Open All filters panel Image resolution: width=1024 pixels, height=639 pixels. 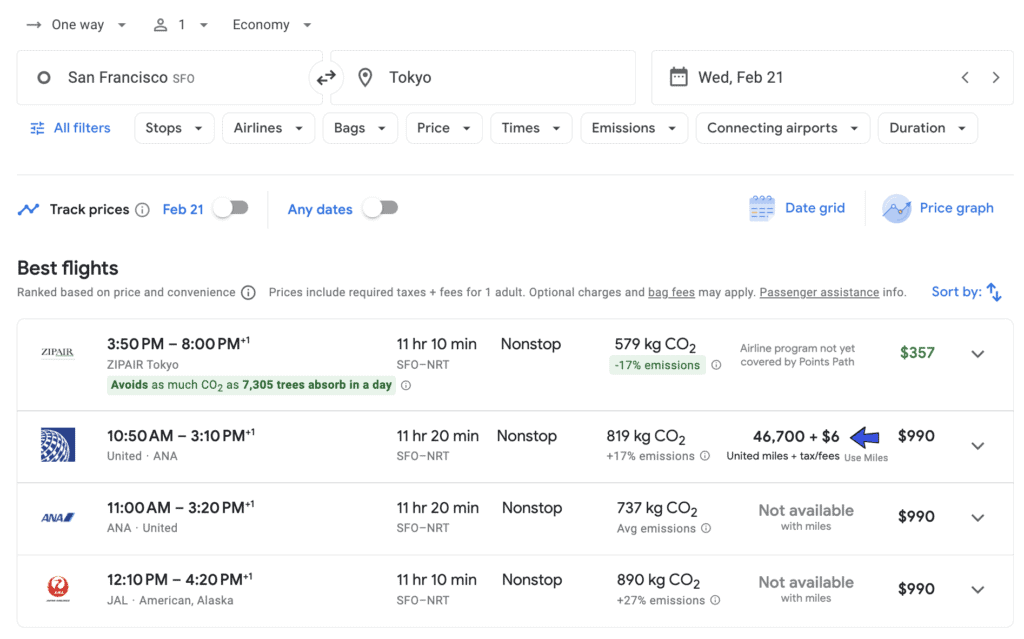(x=70, y=128)
